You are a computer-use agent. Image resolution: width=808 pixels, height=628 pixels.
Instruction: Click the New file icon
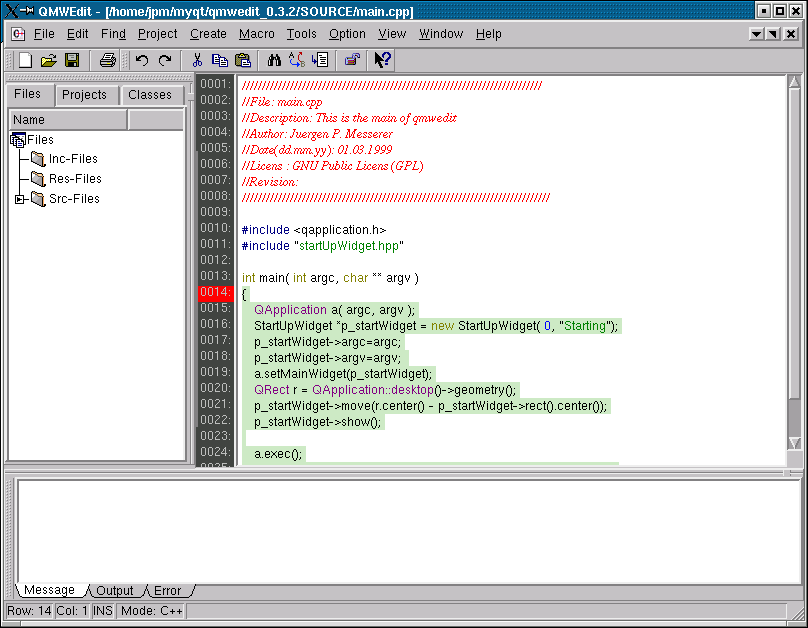coord(26,61)
